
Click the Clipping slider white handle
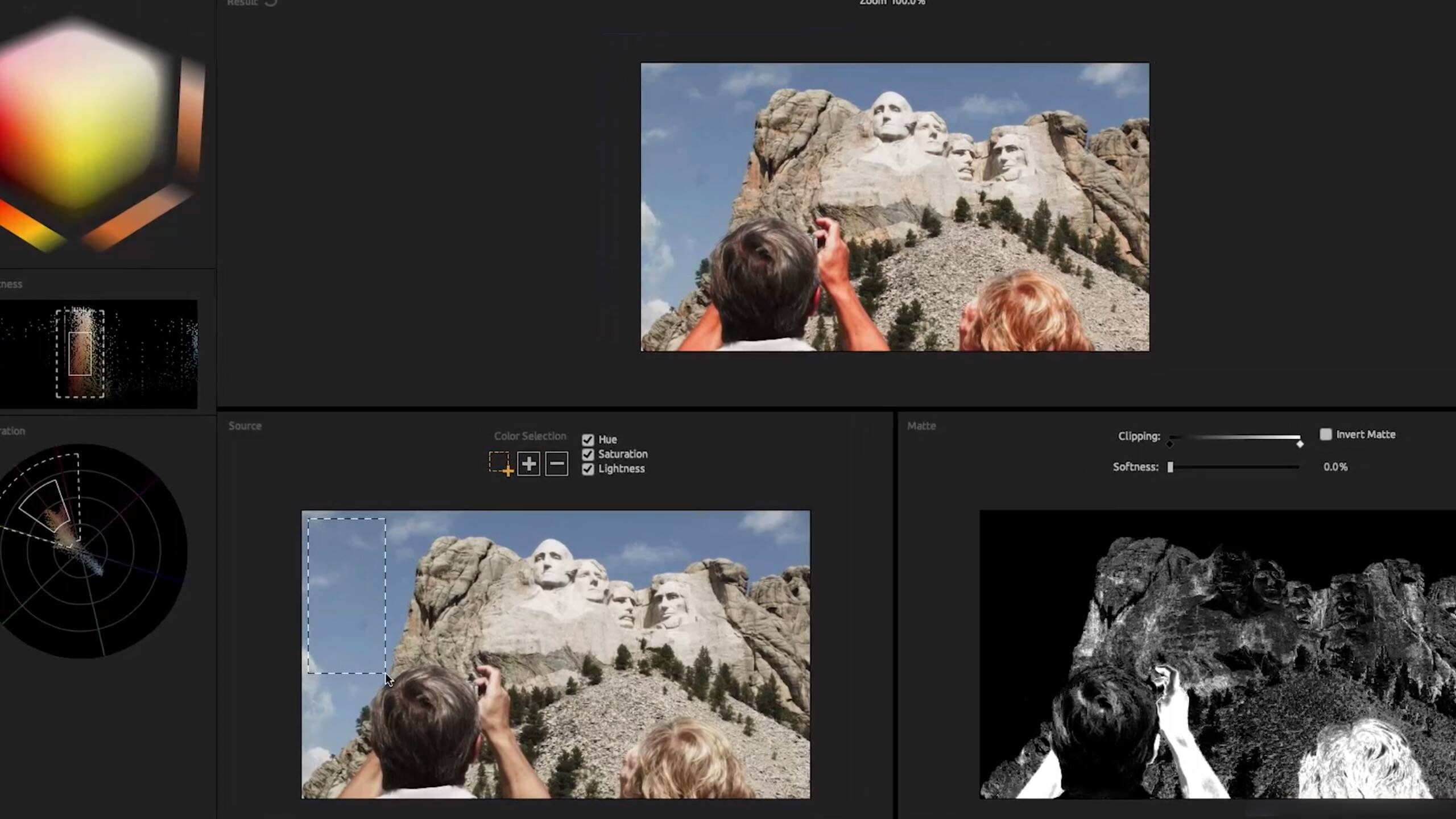tap(1300, 444)
